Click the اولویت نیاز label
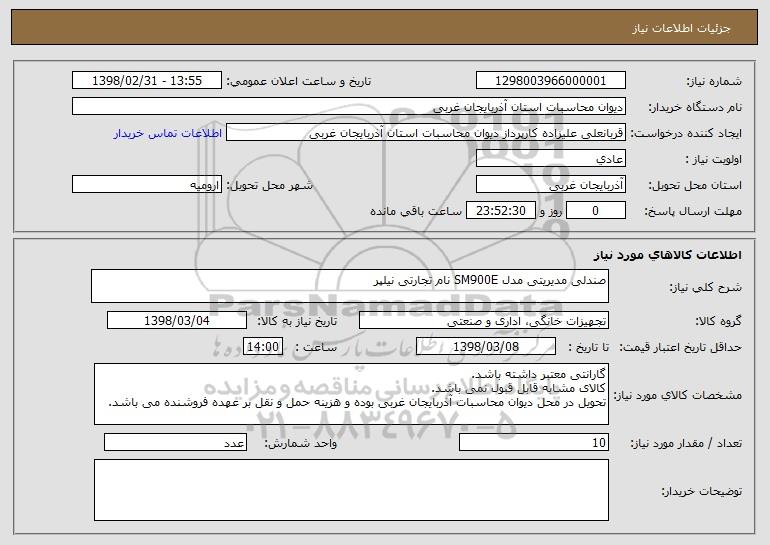 point(714,159)
